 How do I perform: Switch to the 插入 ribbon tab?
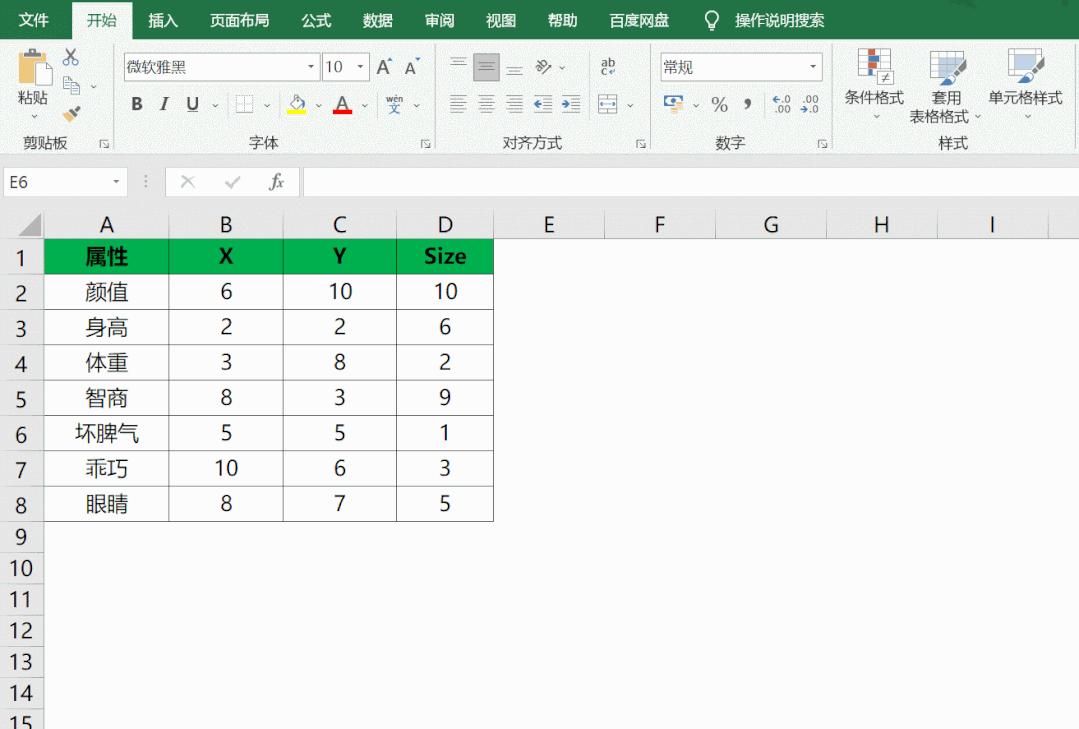coord(162,19)
